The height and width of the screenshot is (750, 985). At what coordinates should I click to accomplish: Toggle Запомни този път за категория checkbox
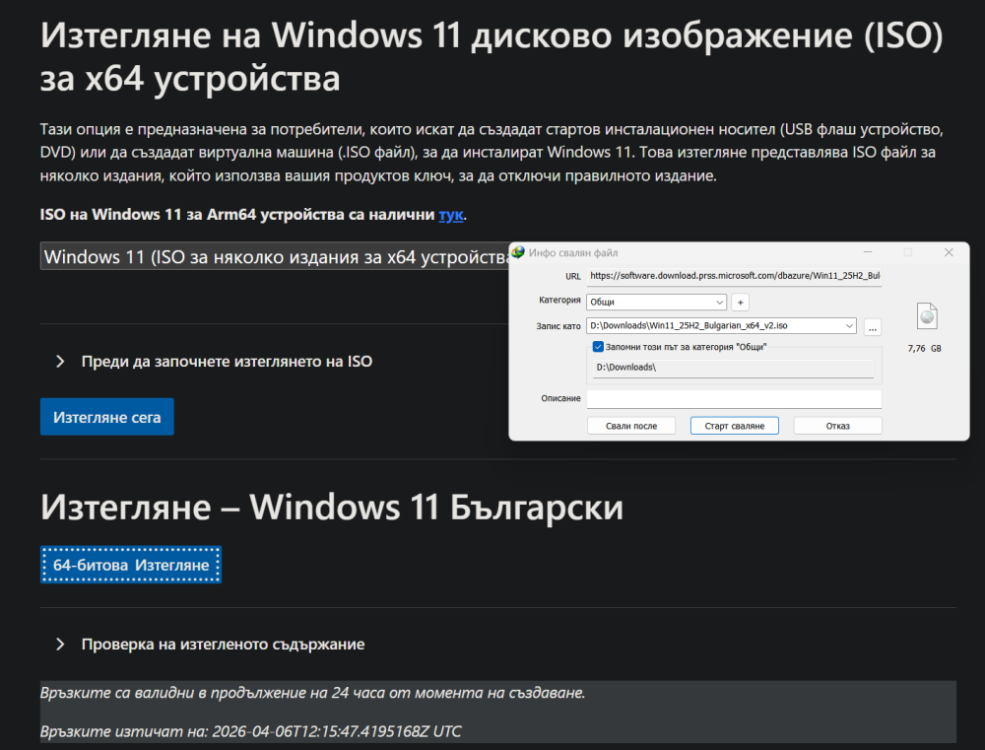[598, 347]
